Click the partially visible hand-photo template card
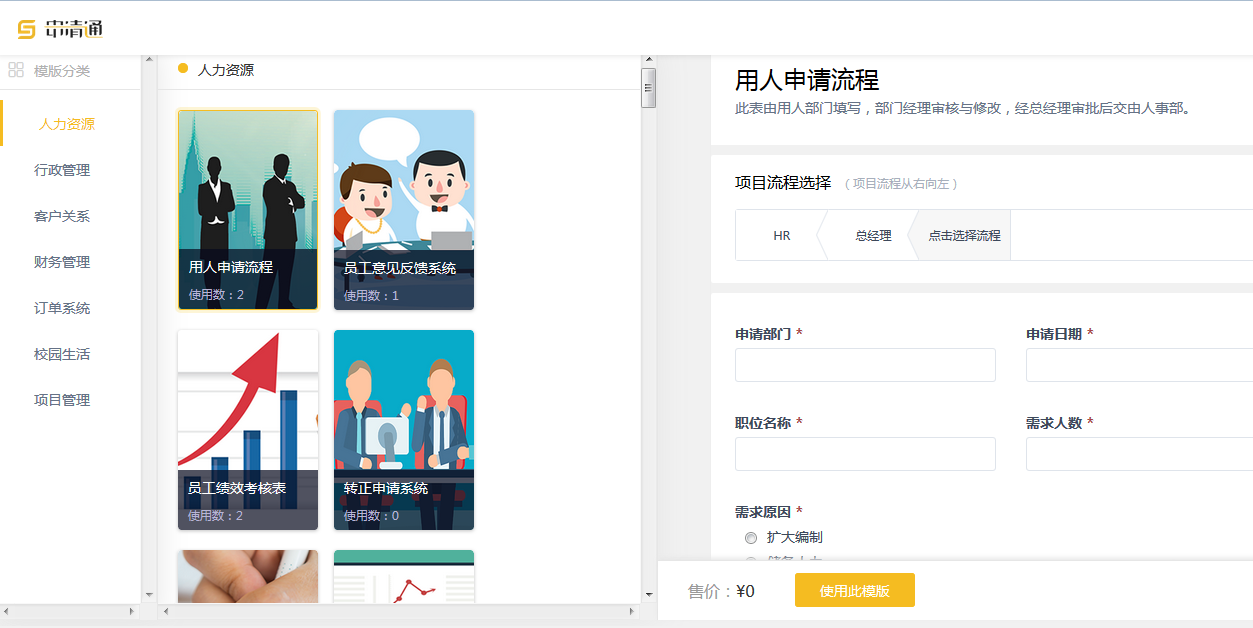This screenshot has height=628, width=1253. pyautogui.click(x=248, y=577)
